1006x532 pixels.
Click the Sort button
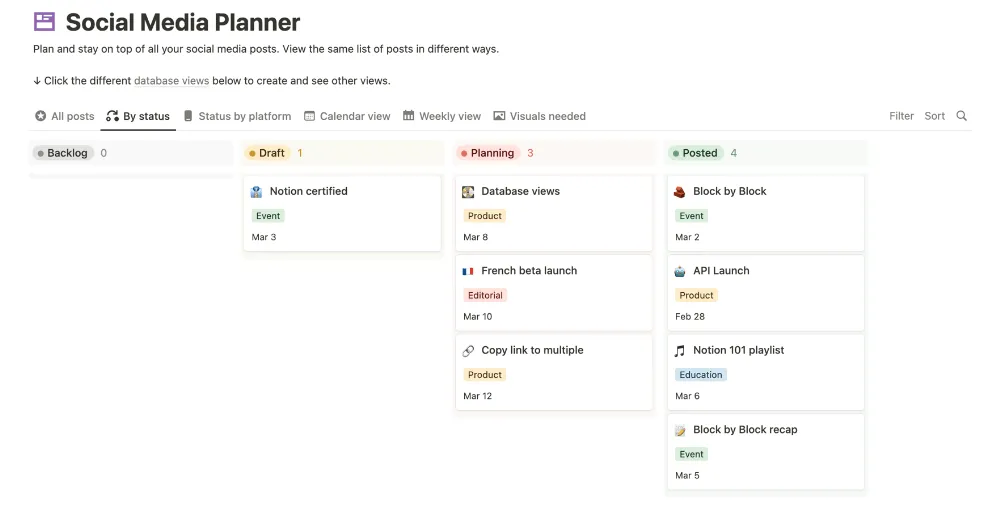935,116
